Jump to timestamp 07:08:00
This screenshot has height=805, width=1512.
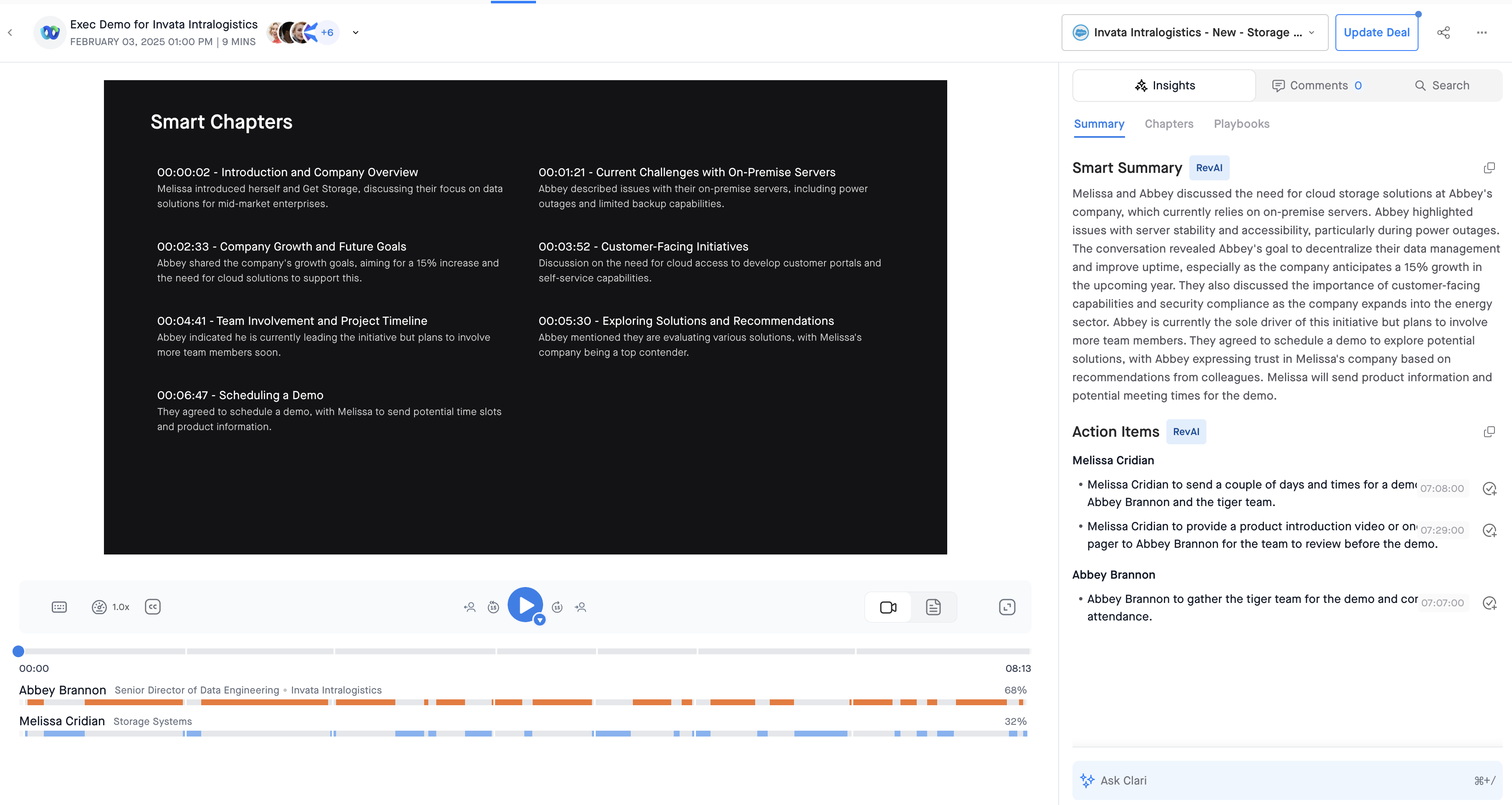coord(1442,489)
